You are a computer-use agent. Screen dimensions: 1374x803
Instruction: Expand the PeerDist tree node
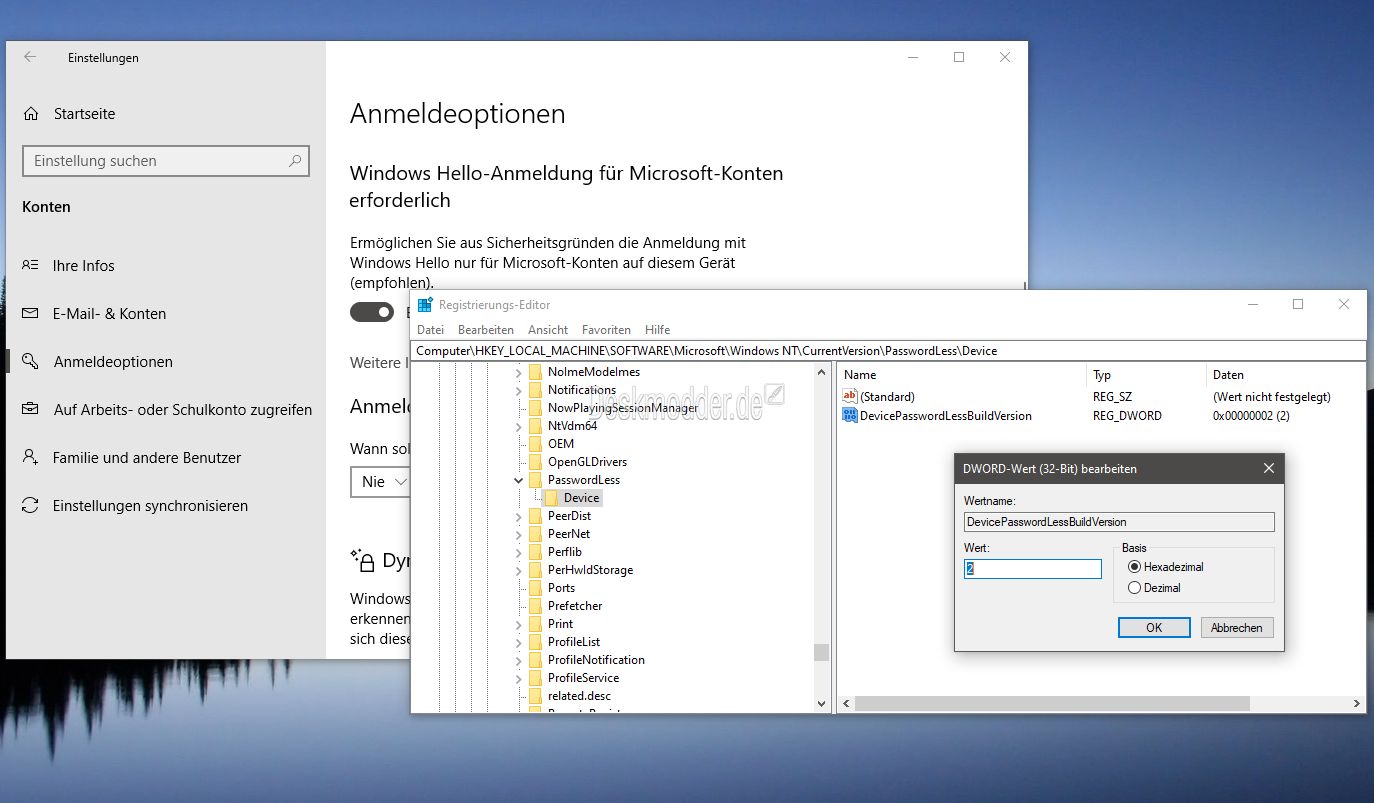tap(519, 516)
